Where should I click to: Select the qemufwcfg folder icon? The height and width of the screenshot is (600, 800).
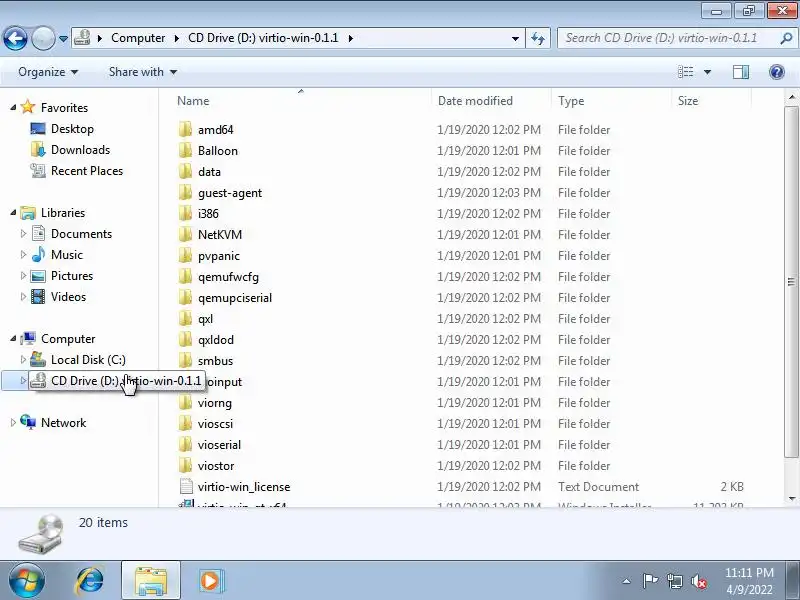[186, 277]
